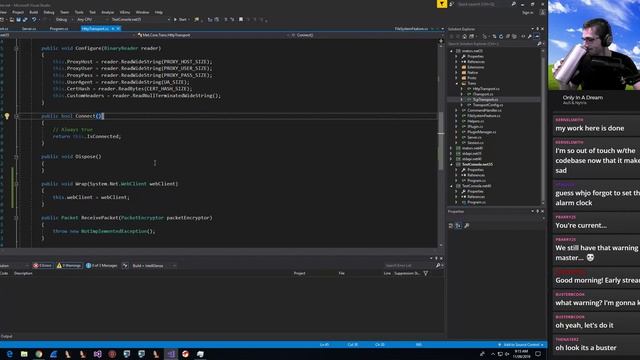The width and height of the screenshot is (640, 360).
Task: Open the Tools menu
Action: (79, 12)
